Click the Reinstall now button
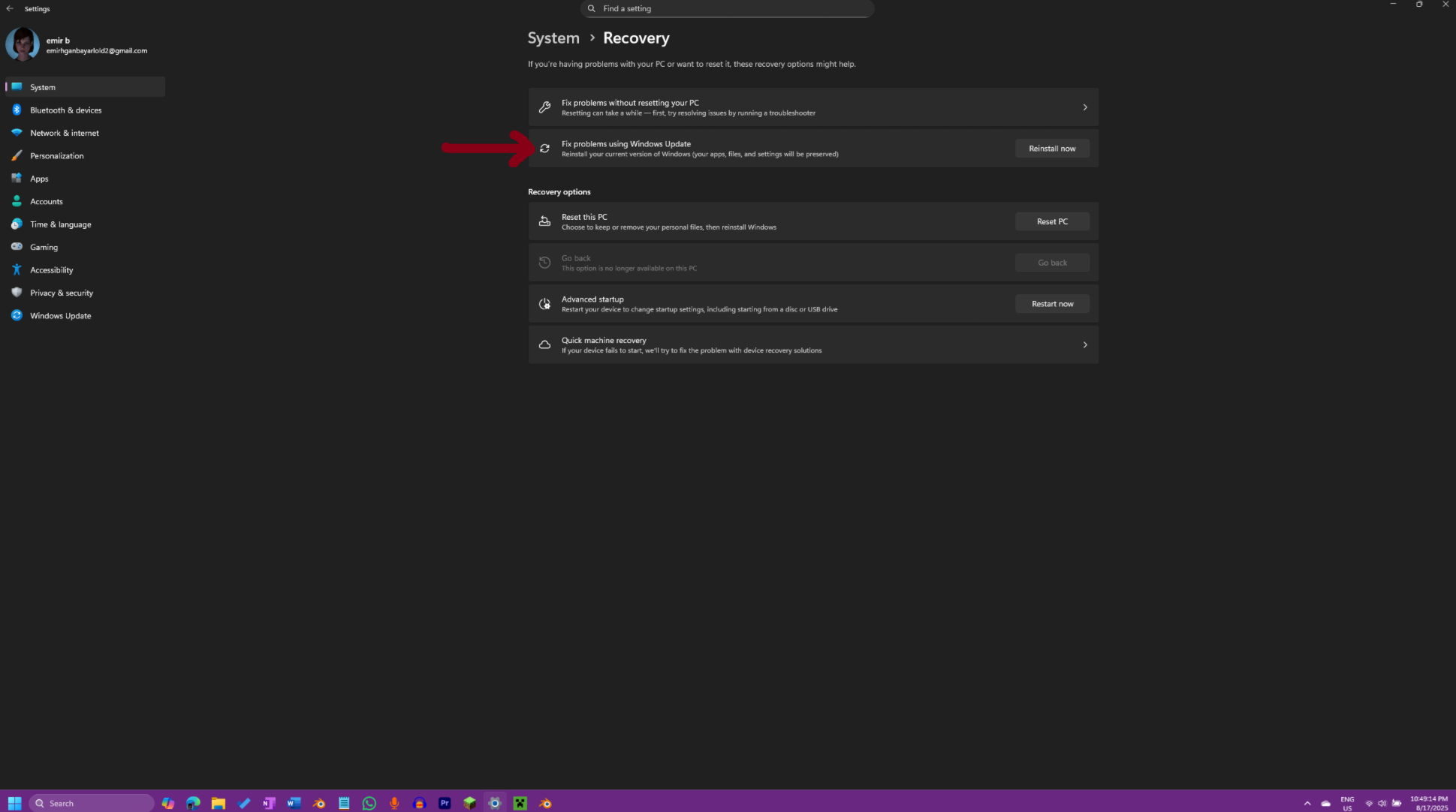This screenshot has height=812, width=1456. click(1052, 149)
